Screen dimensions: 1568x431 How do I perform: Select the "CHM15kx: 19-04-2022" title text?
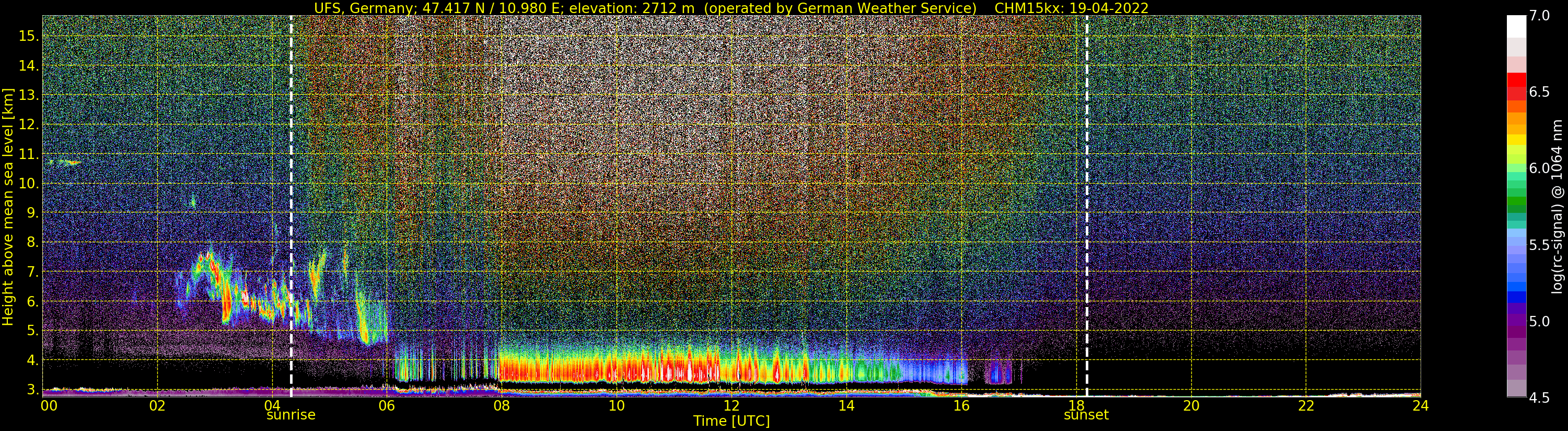1071,8
